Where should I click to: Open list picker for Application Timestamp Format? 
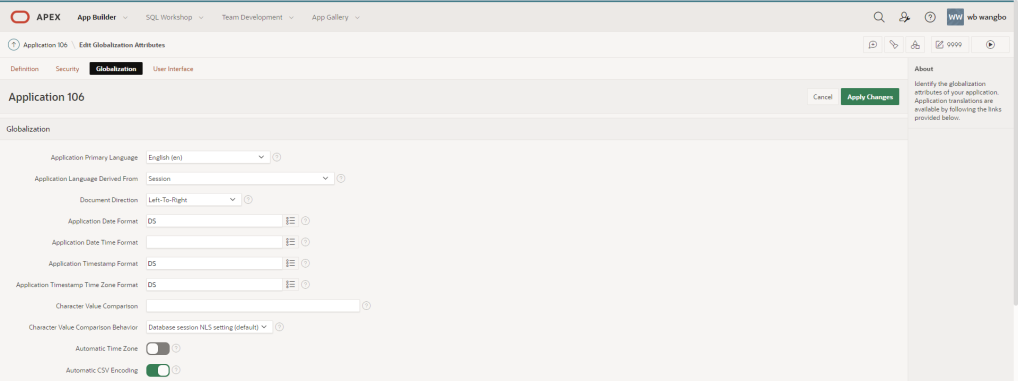[x=291, y=263]
